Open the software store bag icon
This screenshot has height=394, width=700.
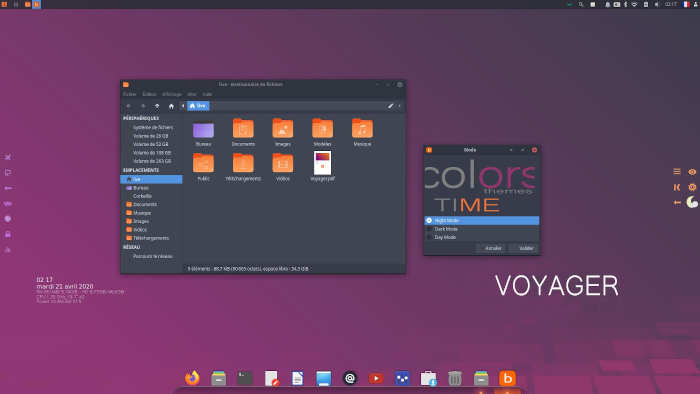pos(429,378)
